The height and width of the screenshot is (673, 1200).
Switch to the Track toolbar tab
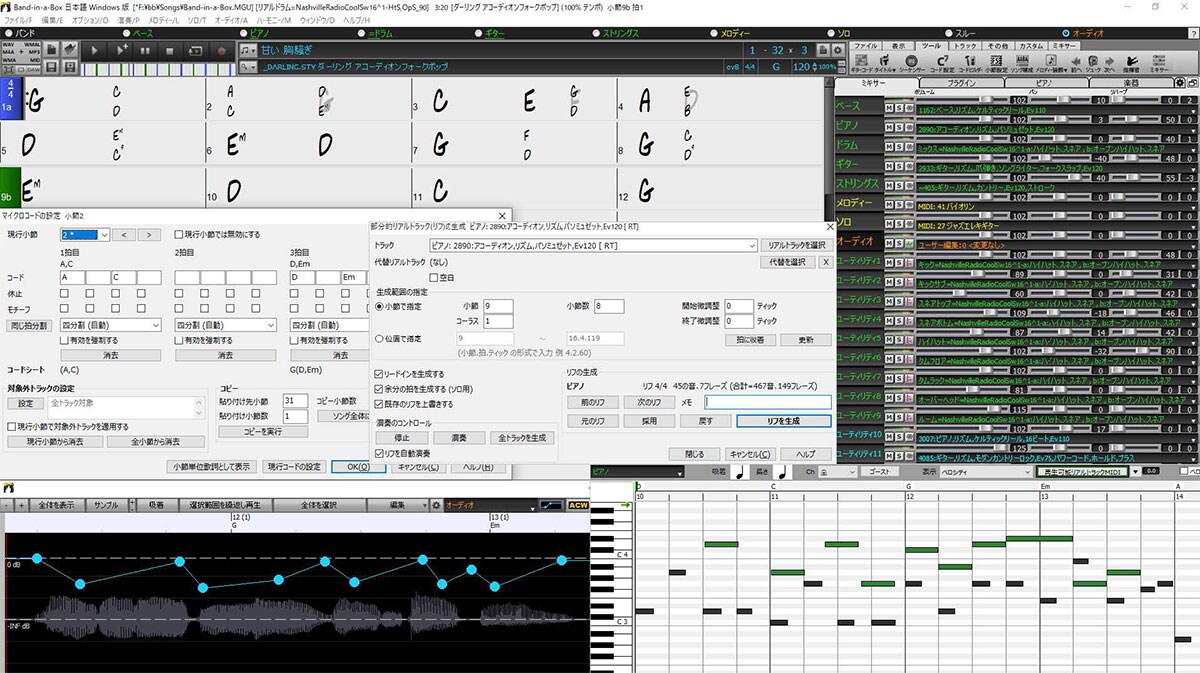click(965, 46)
